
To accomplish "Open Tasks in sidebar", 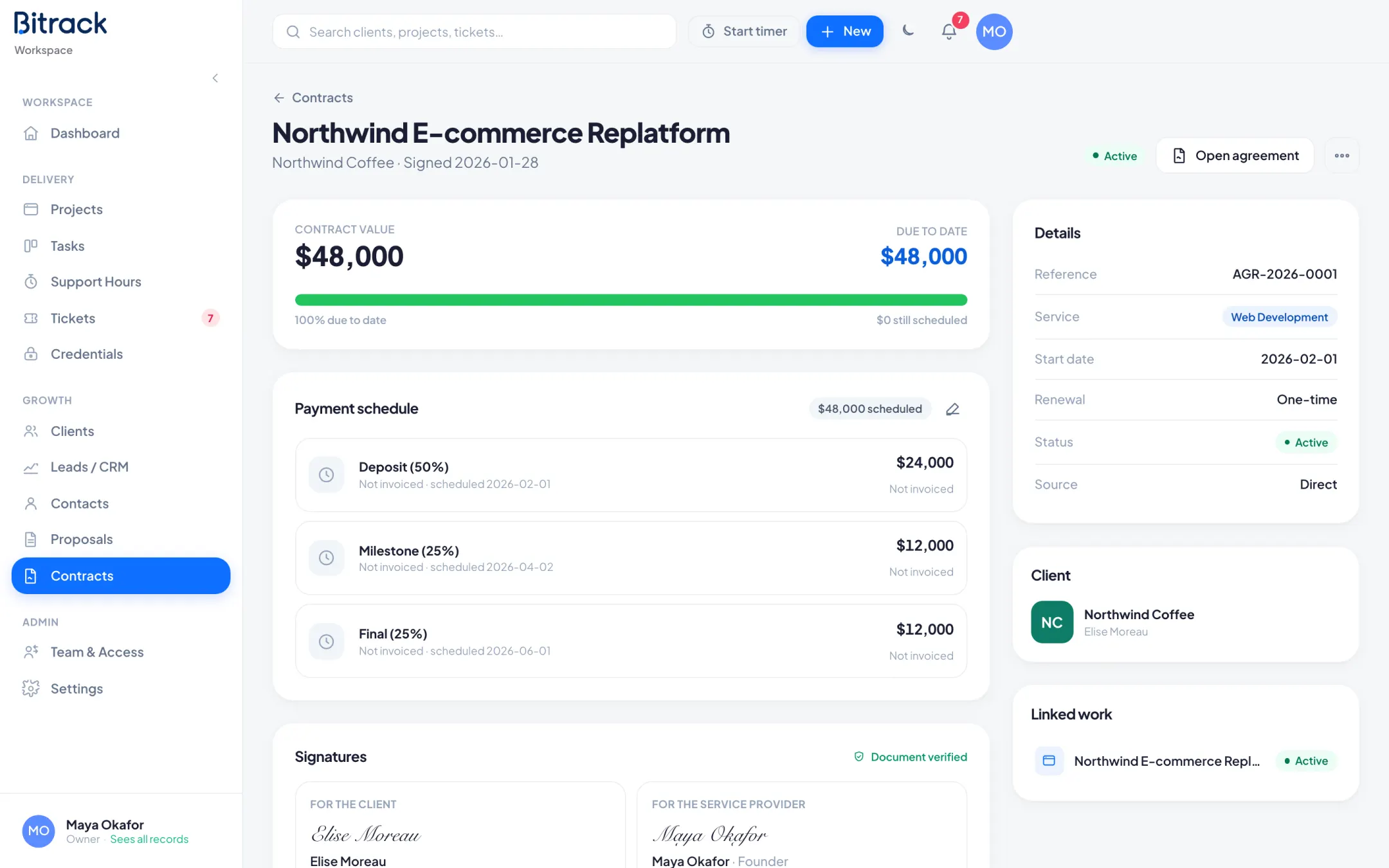I will (121, 246).
